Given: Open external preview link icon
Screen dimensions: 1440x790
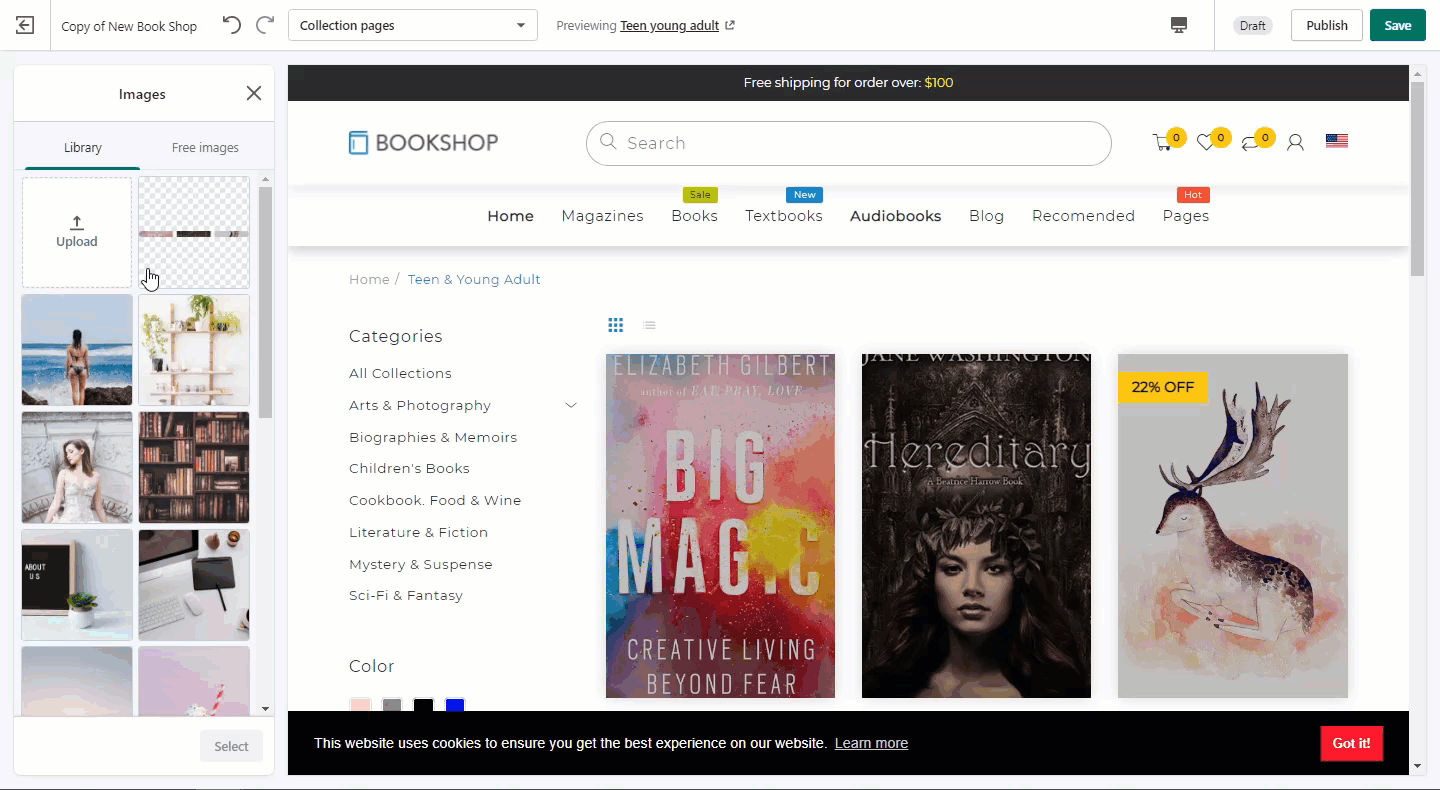Looking at the screenshot, I should point(730,26).
